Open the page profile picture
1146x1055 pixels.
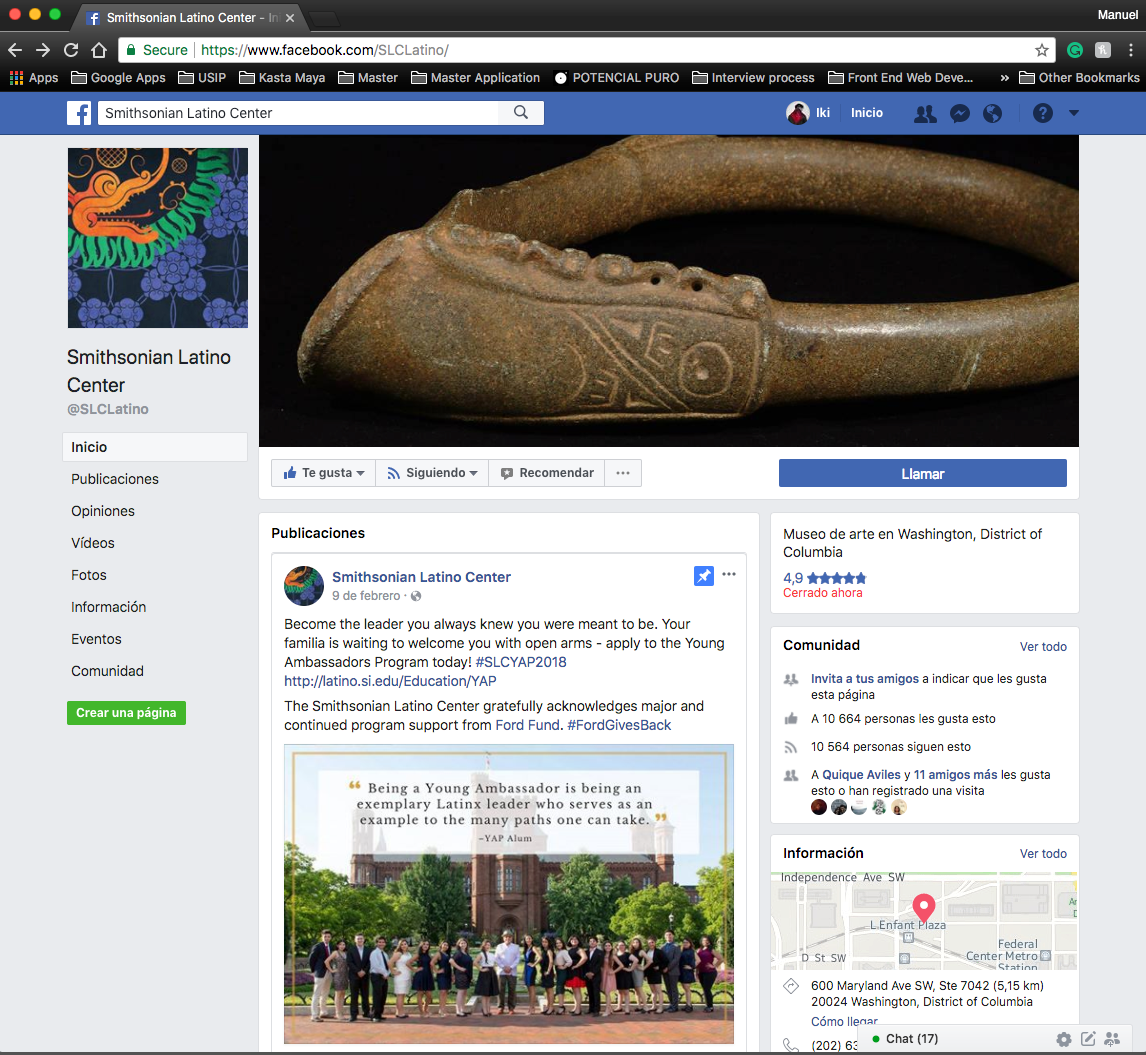[158, 238]
